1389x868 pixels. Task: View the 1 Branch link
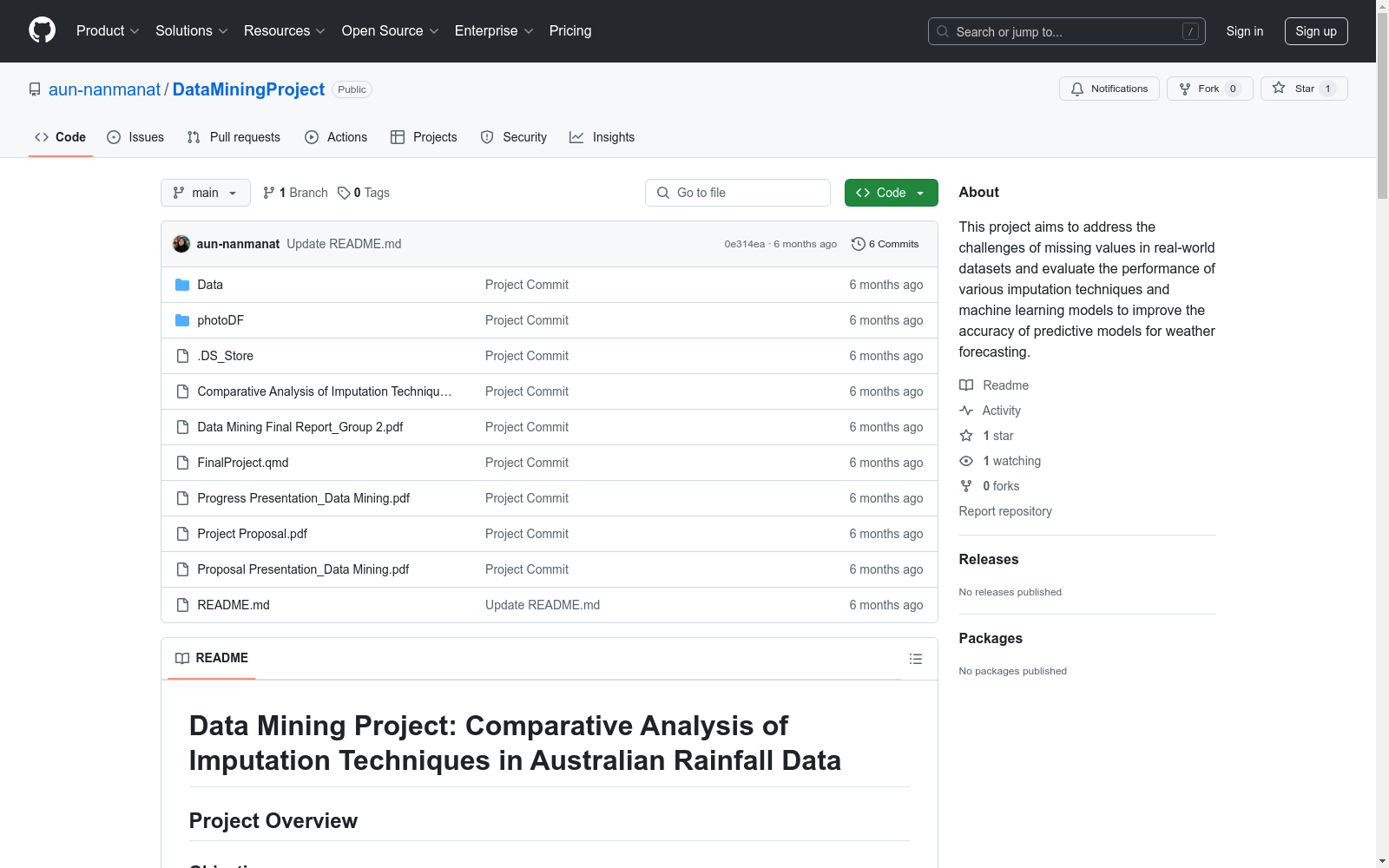click(296, 193)
